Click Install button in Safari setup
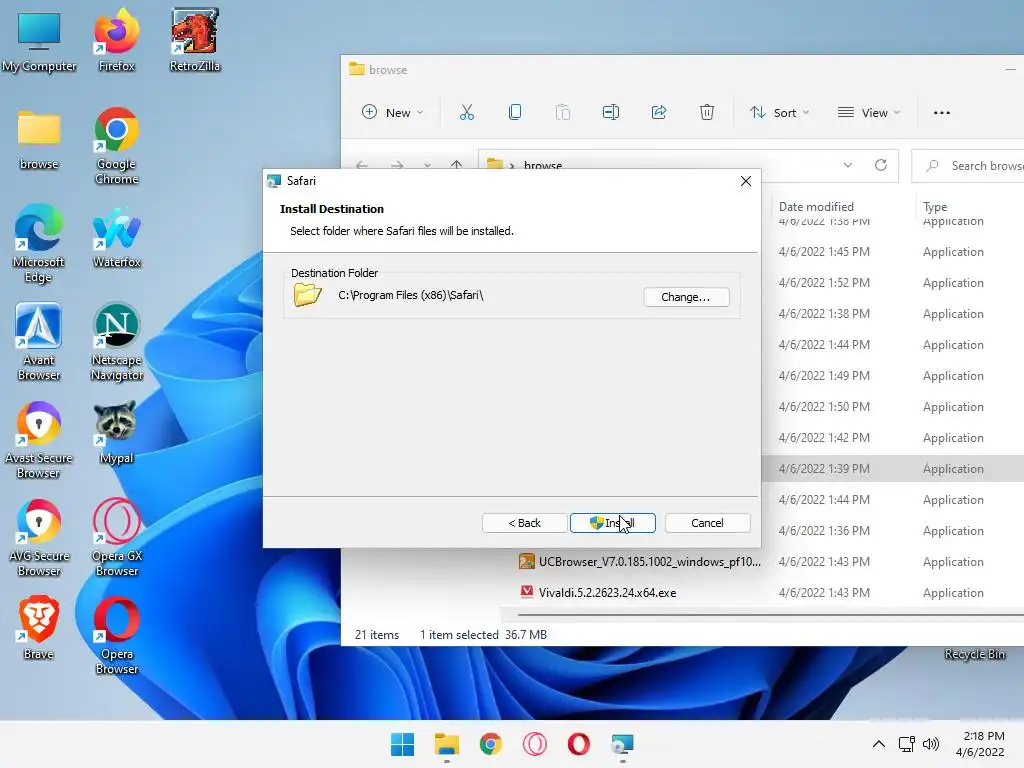Viewport: 1024px width, 768px height. (613, 522)
